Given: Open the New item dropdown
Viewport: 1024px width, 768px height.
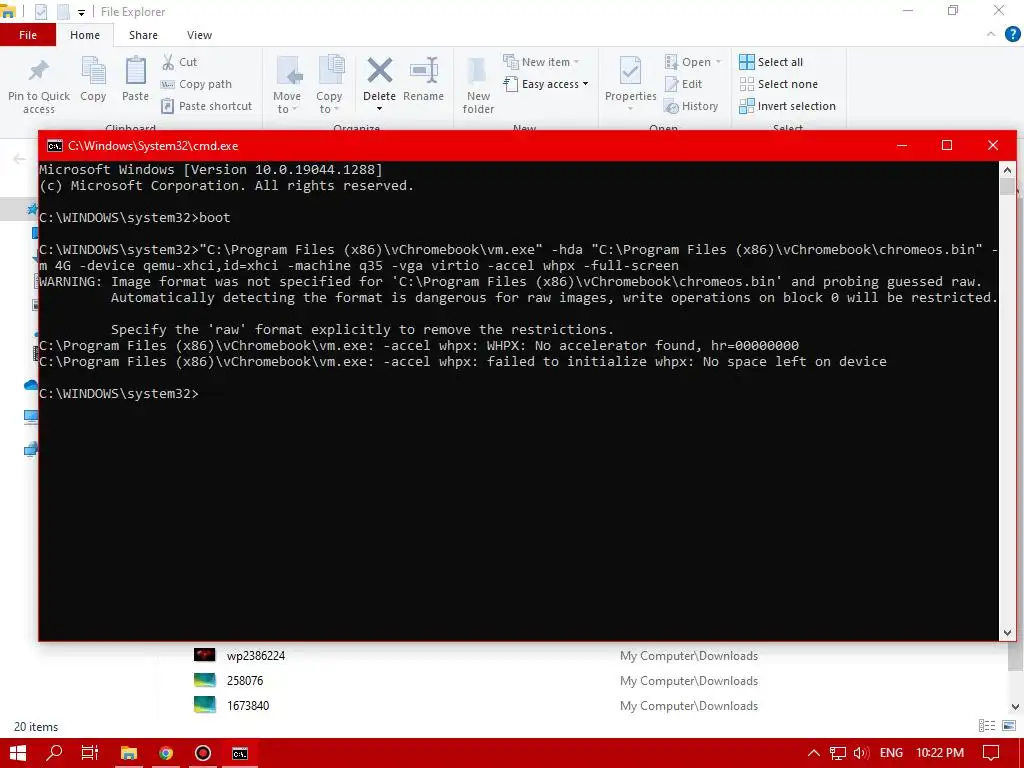Looking at the screenshot, I should 541,62.
